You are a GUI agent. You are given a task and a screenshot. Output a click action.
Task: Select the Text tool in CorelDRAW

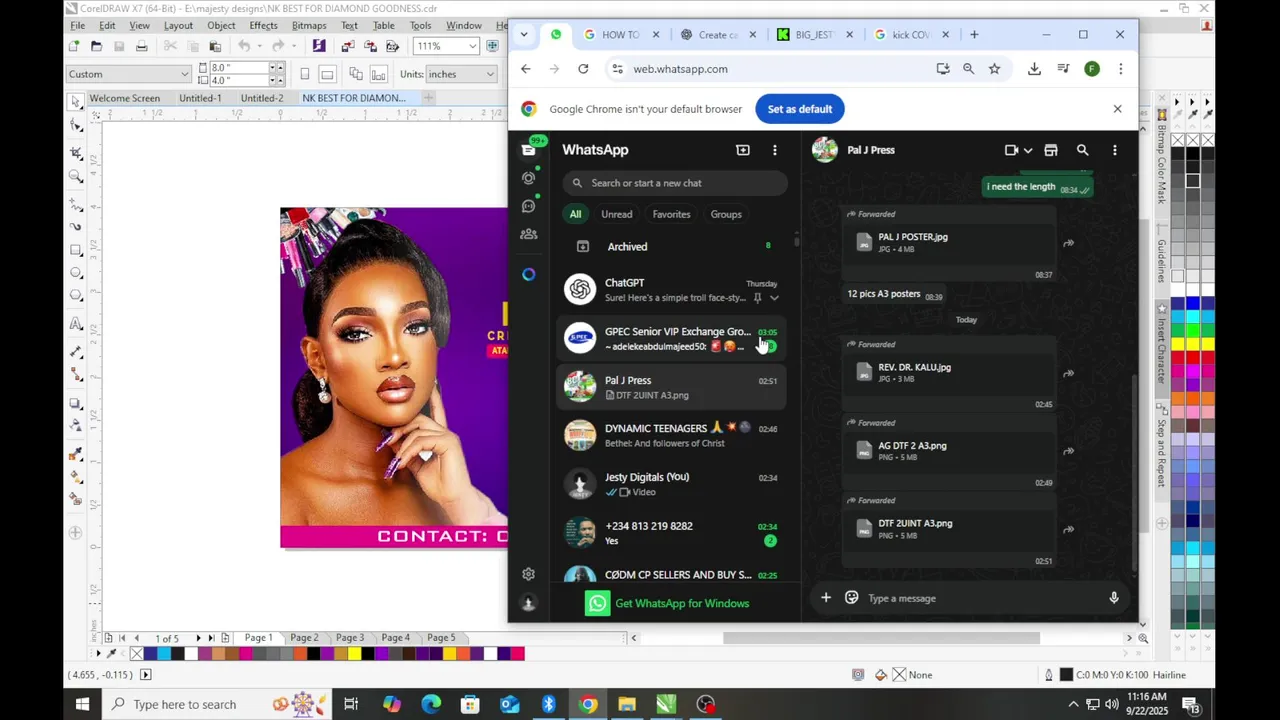76,324
